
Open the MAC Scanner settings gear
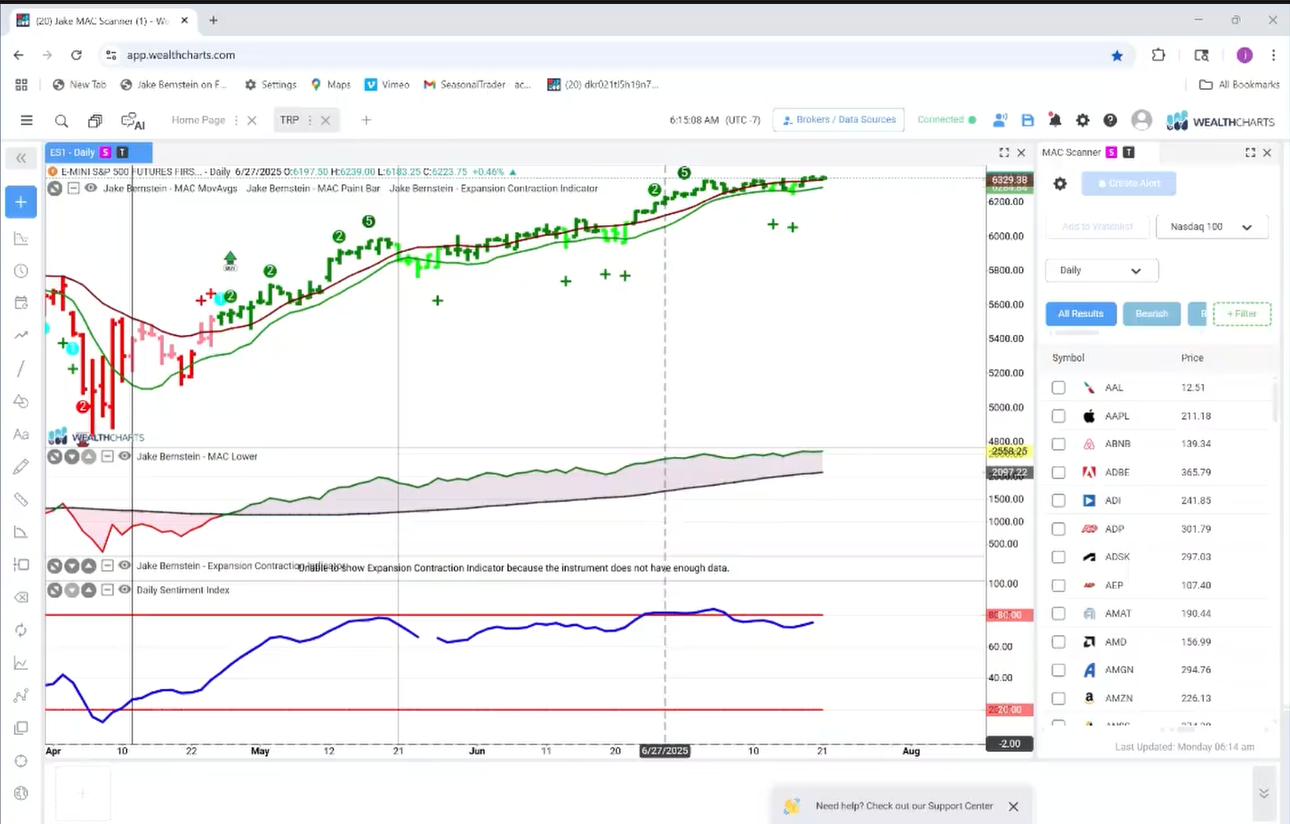(x=1060, y=184)
